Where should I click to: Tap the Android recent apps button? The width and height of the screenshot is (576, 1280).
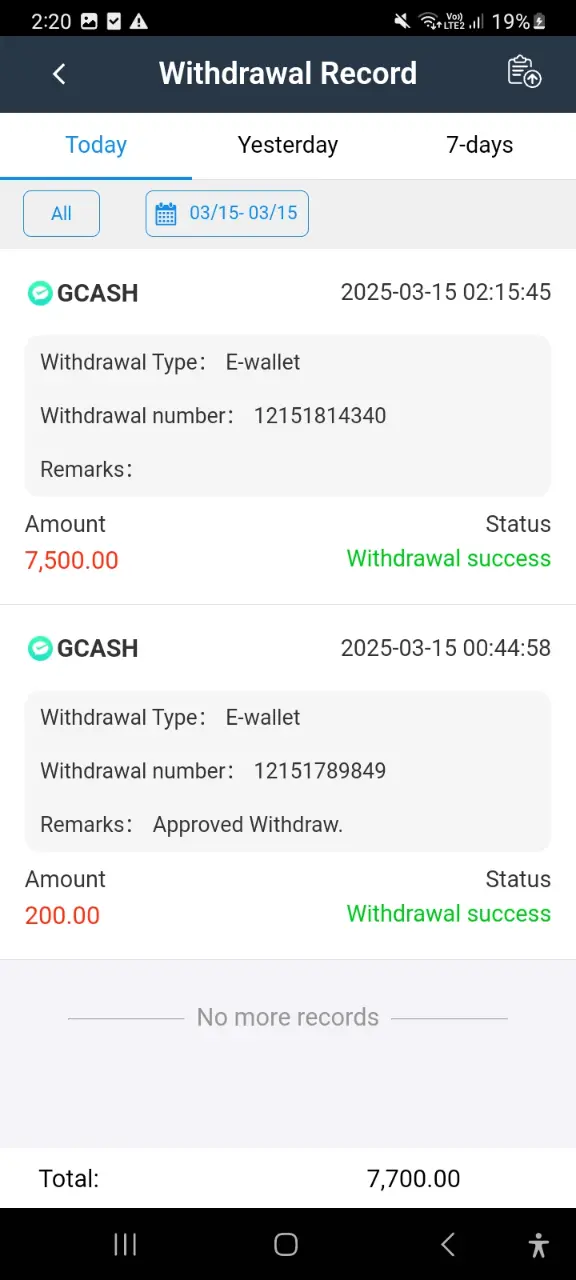(x=125, y=1244)
